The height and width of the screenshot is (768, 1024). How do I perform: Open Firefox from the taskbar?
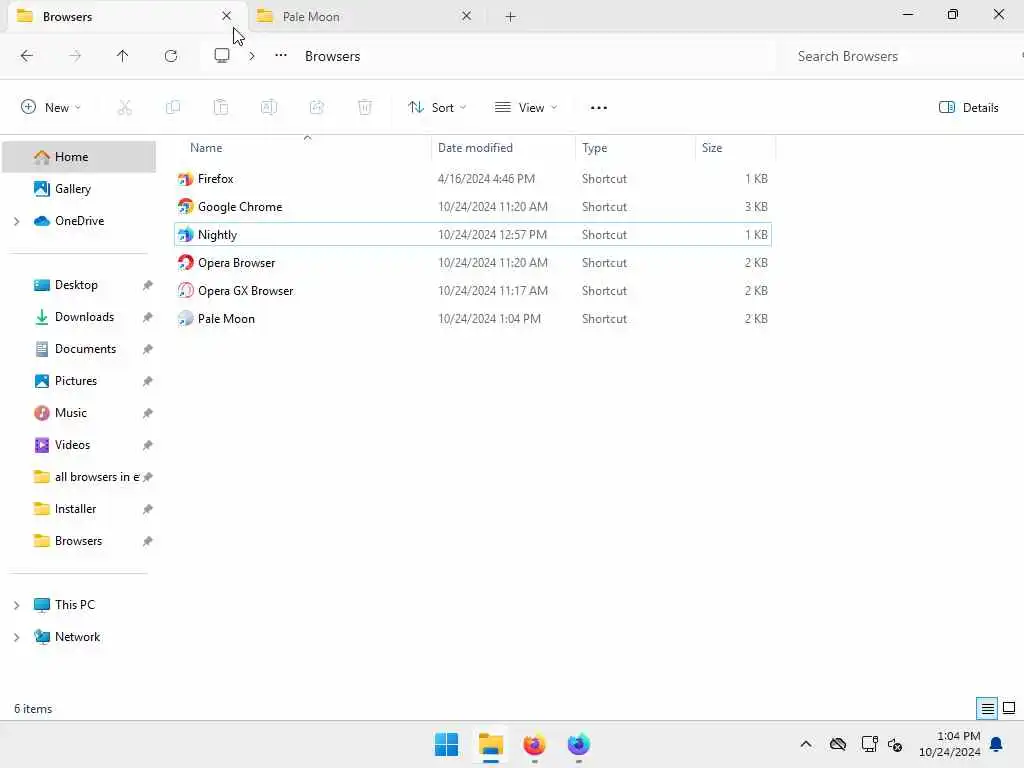534,744
